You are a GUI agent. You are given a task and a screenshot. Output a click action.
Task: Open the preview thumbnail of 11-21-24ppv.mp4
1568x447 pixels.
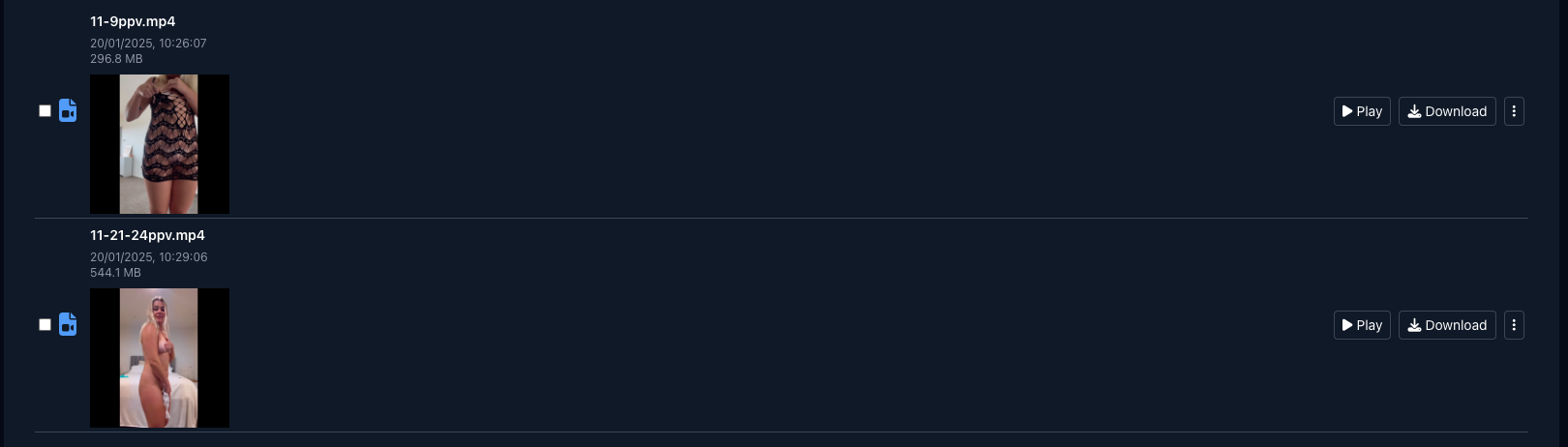[x=160, y=358]
